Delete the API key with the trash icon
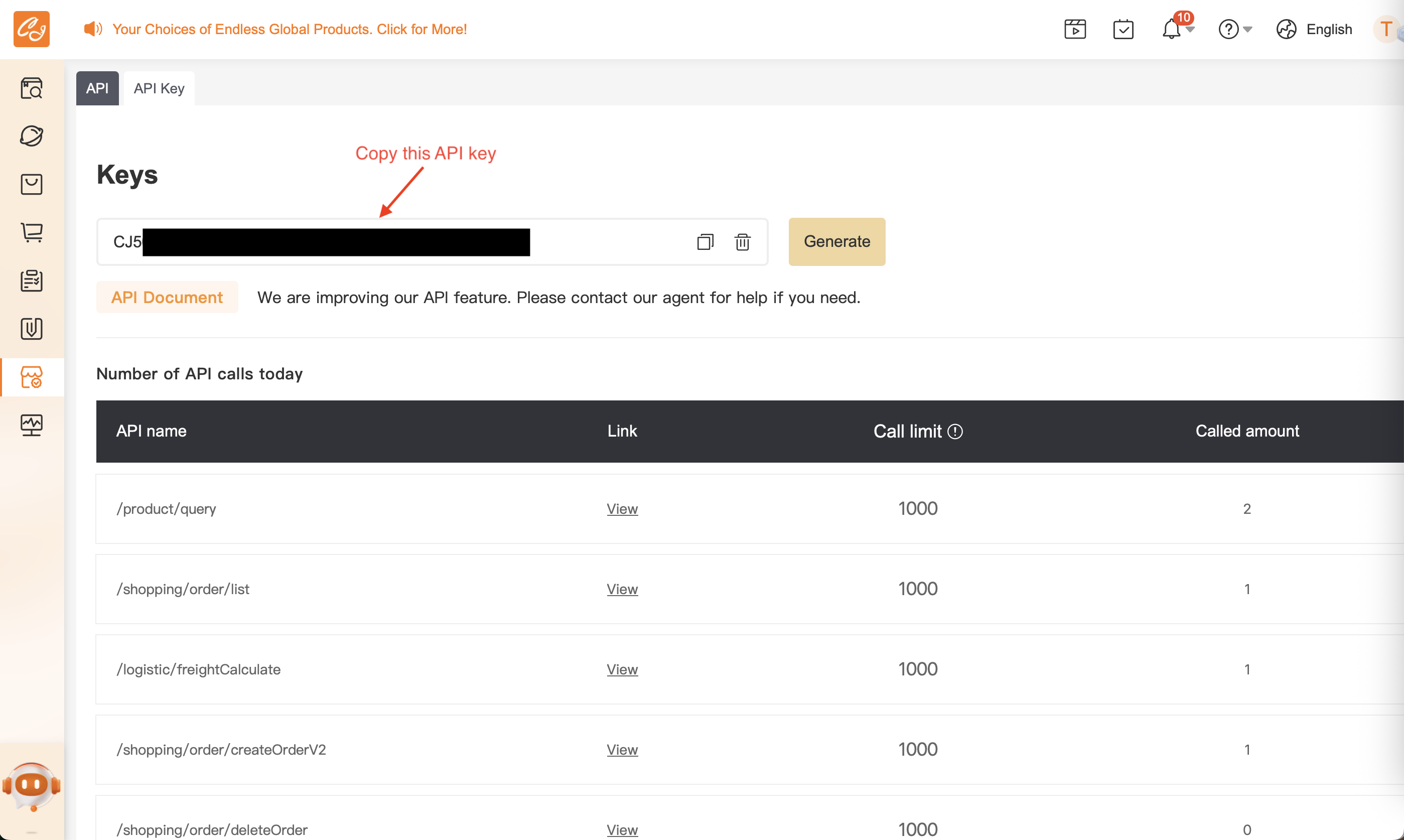1404x840 pixels. [742, 242]
